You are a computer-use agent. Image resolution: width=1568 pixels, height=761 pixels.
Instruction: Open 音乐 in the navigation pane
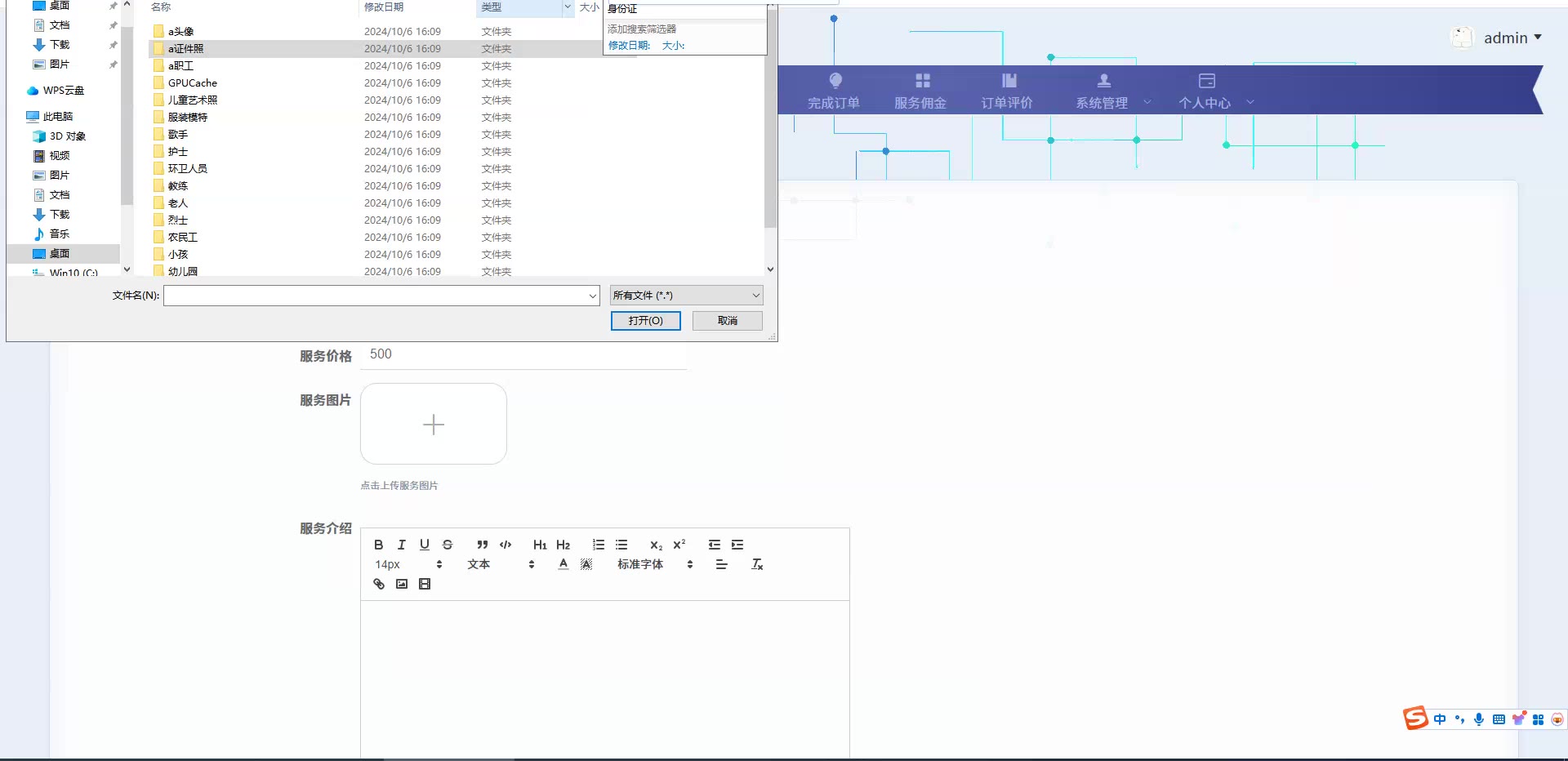[59, 234]
